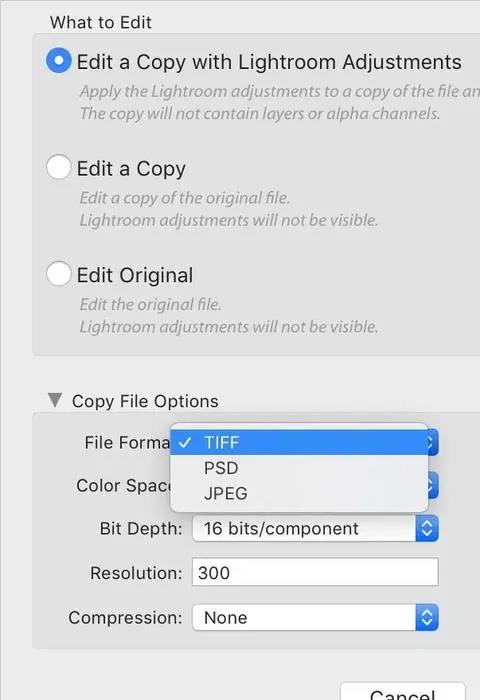Select the Edit Original radio option
Image resolution: width=480 pixels, height=700 pixels.
(x=58, y=274)
